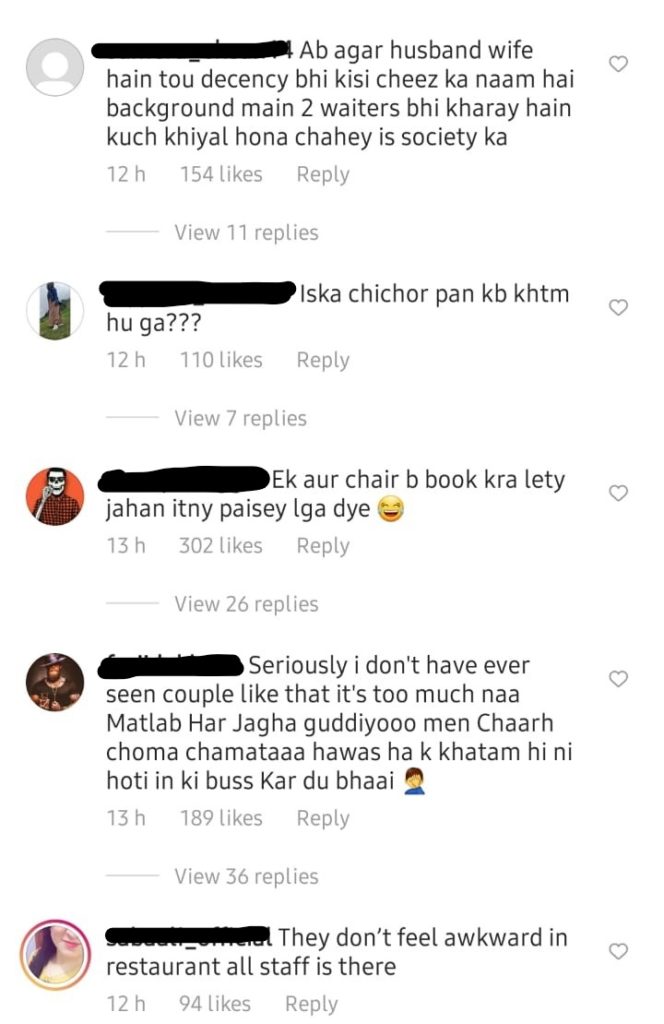The height and width of the screenshot is (1024, 664).
Task: Open skull-face avatar profile
Action: pyautogui.click(x=55, y=496)
